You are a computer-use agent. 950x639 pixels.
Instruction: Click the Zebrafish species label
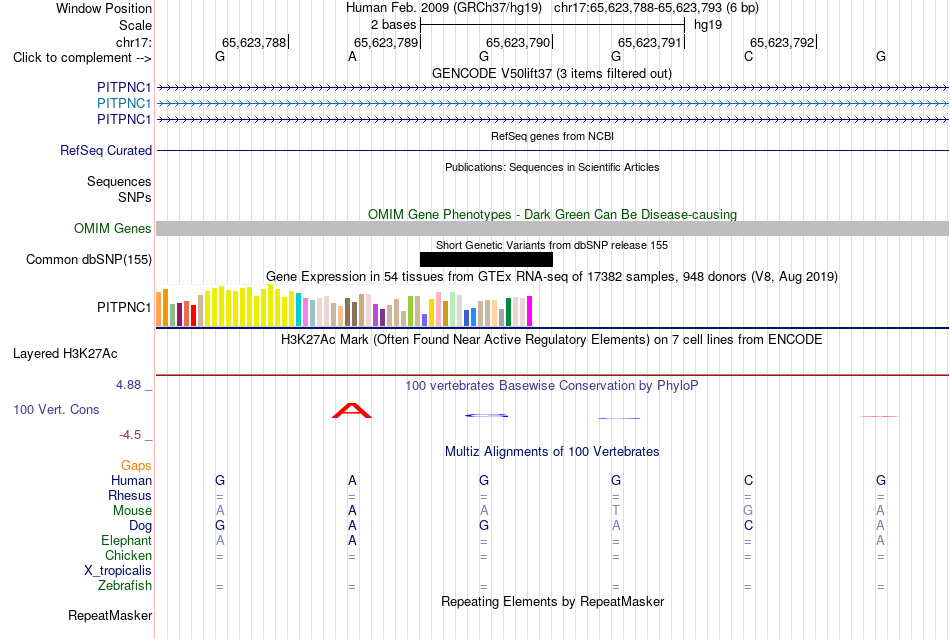(x=125, y=586)
